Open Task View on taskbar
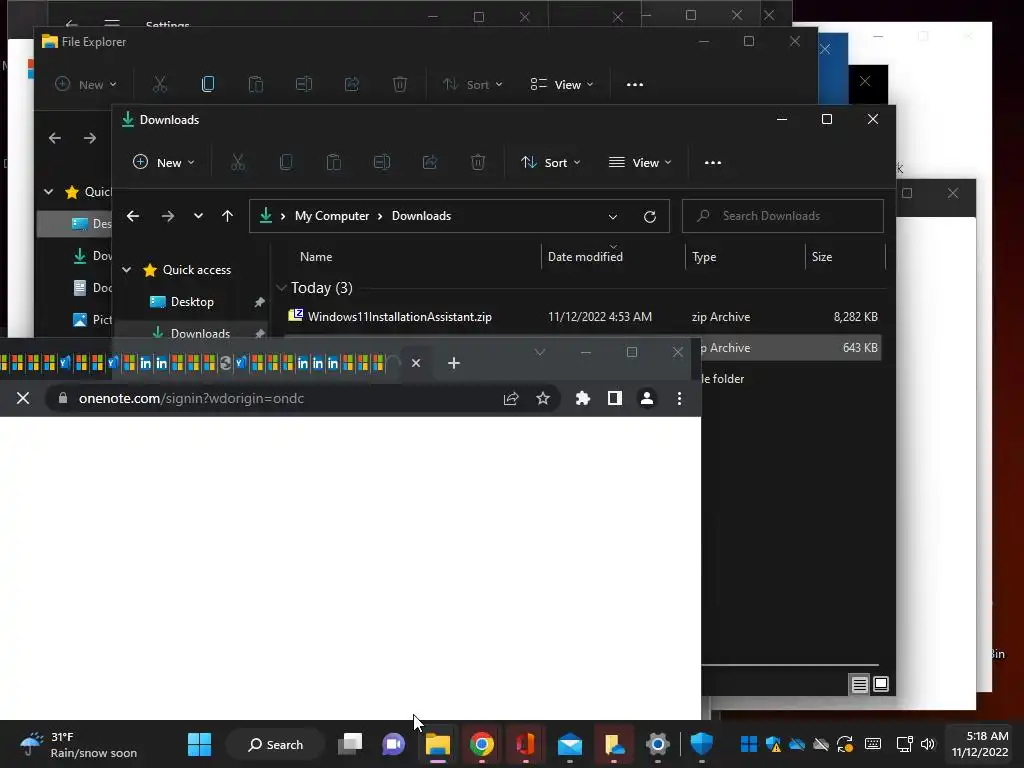Viewport: 1024px width, 768px height. [350, 744]
